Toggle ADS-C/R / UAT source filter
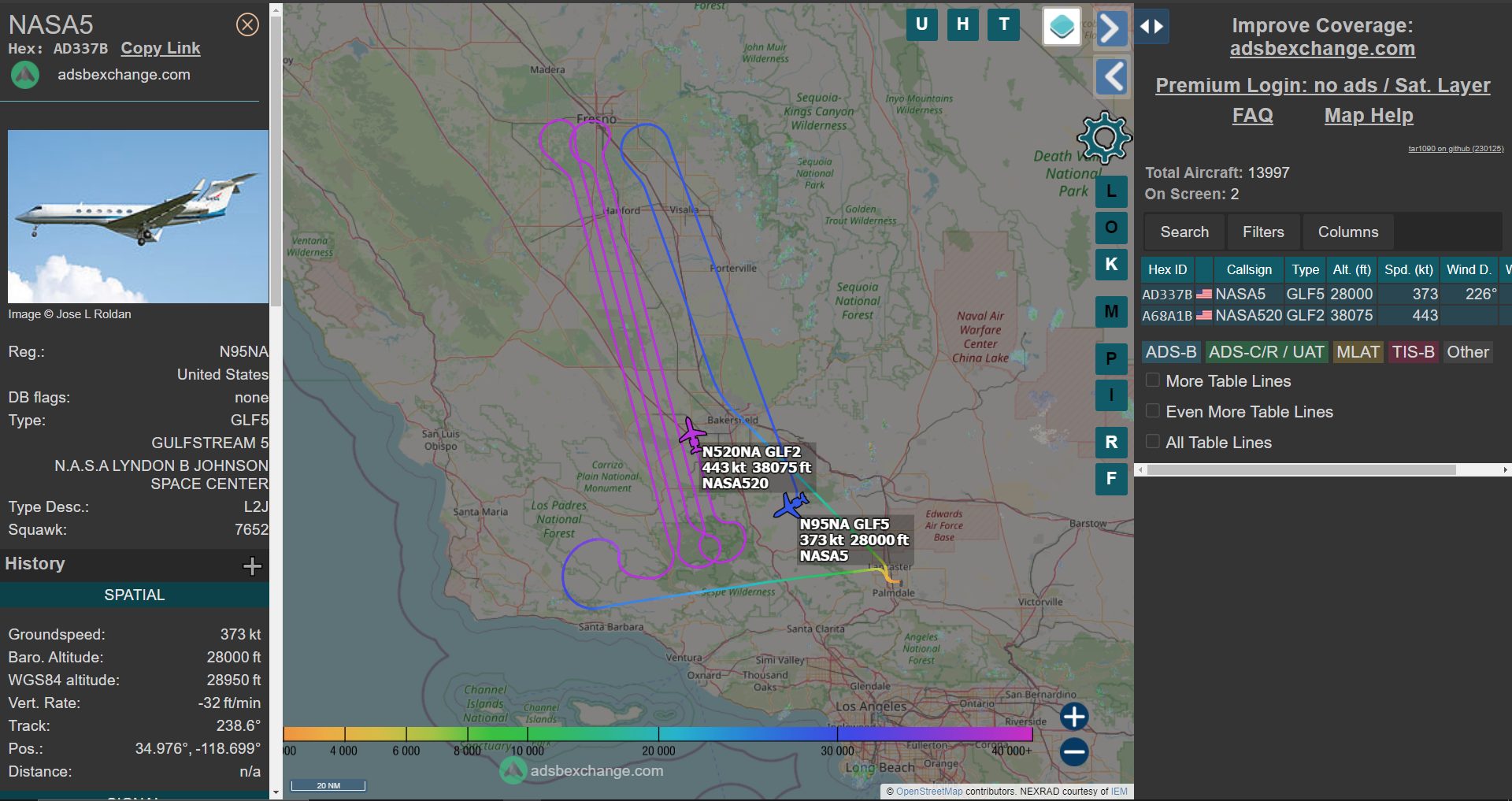The height and width of the screenshot is (801, 1512). 1266,352
